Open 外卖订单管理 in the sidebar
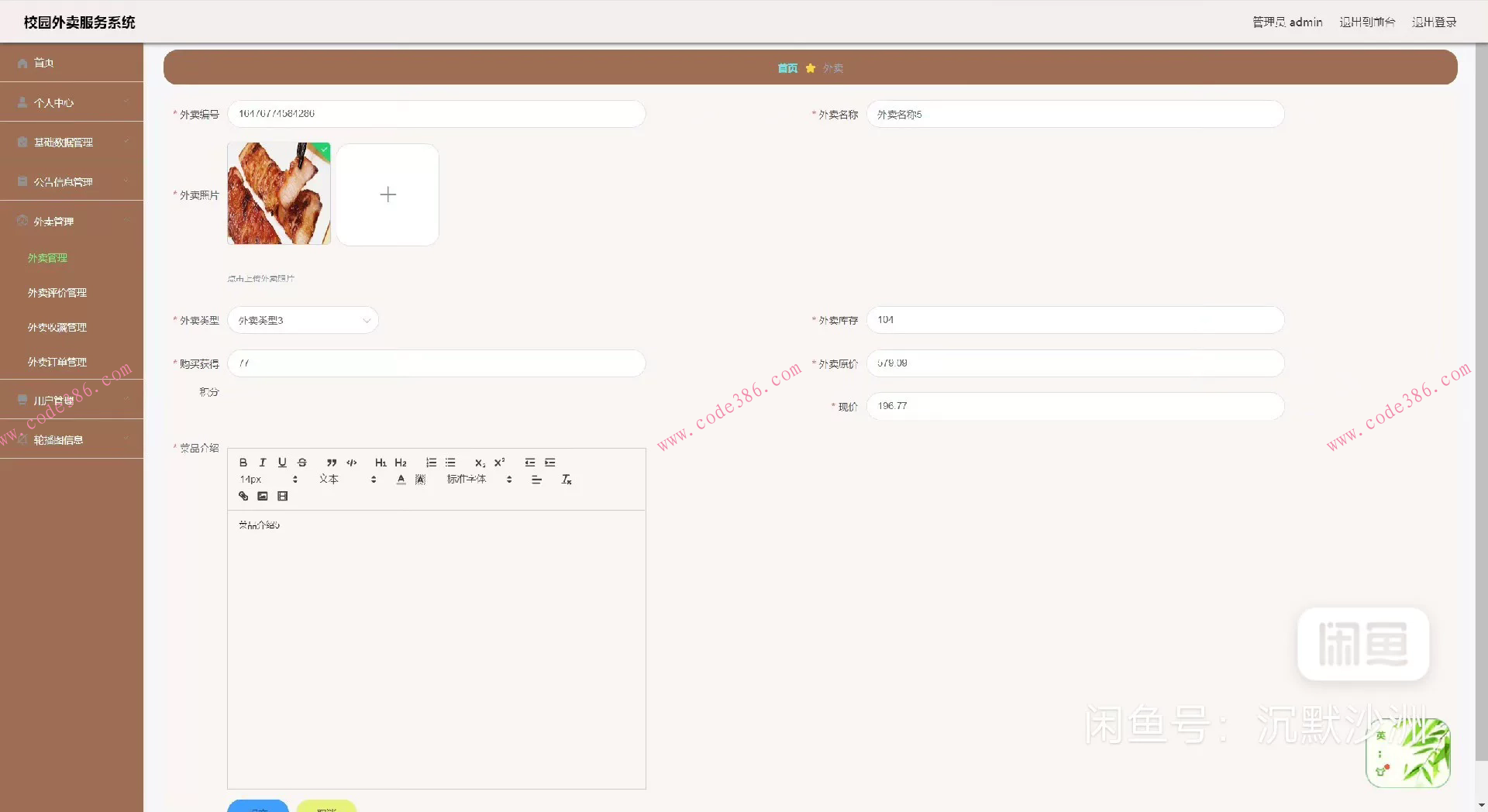Viewport: 1488px width, 812px height. [x=57, y=362]
